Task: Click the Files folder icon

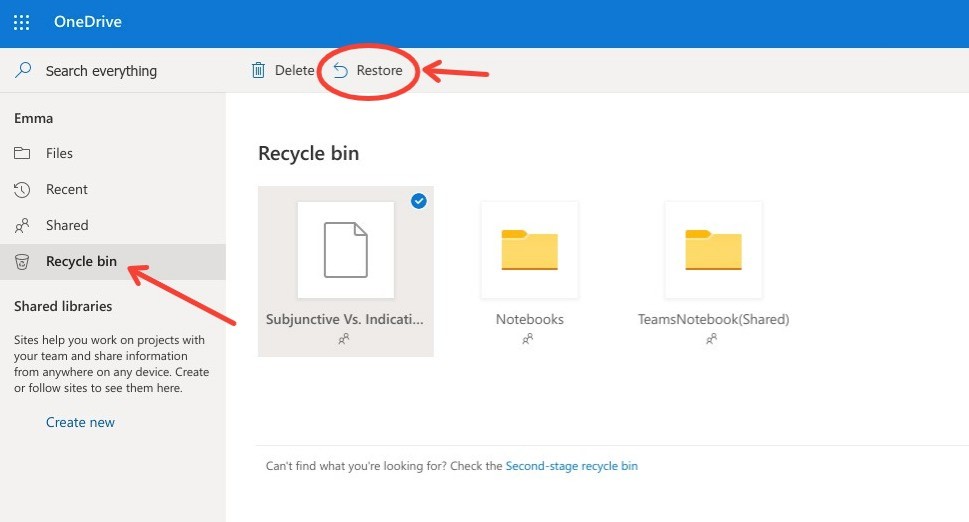Action: 22,153
